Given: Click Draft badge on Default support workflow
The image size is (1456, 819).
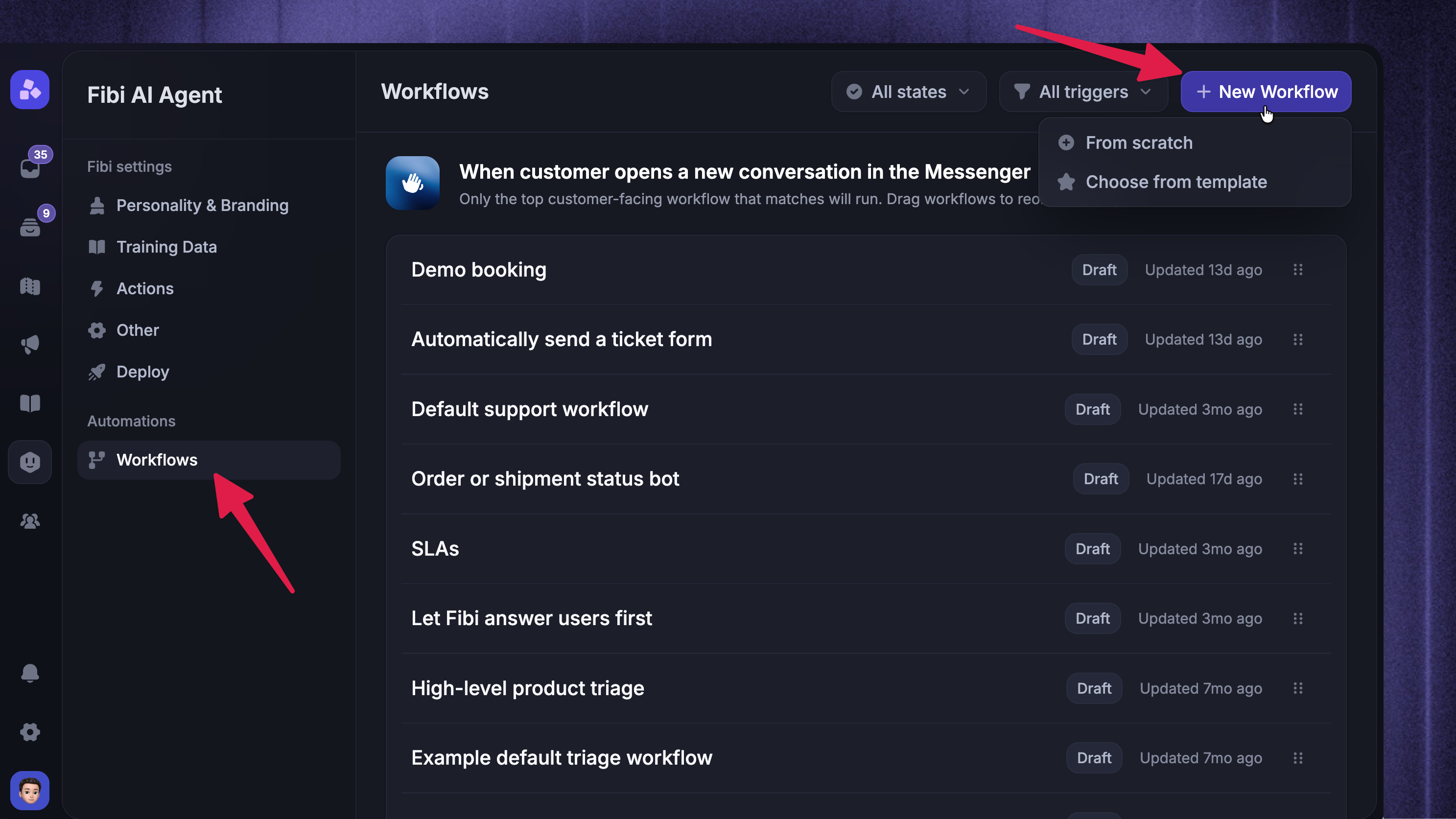Looking at the screenshot, I should click(x=1093, y=409).
